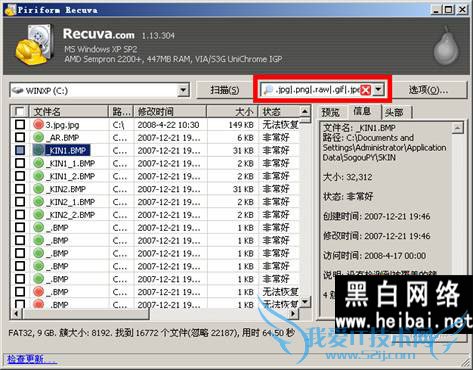The height and width of the screenshot is (370, 473).
Task: Check the box for _AR.BMP
Action: coord(20,137)
